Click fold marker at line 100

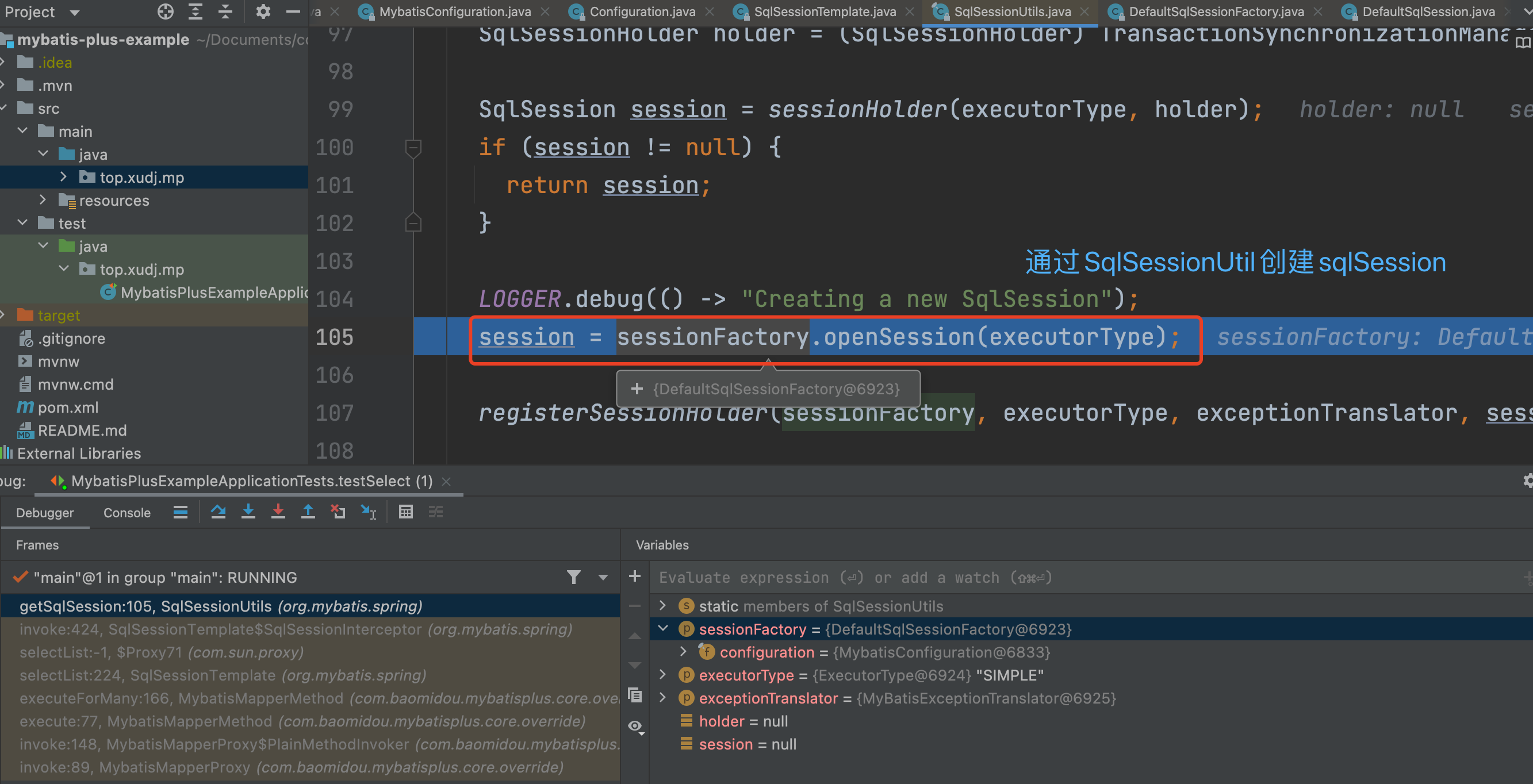point(413,148)
